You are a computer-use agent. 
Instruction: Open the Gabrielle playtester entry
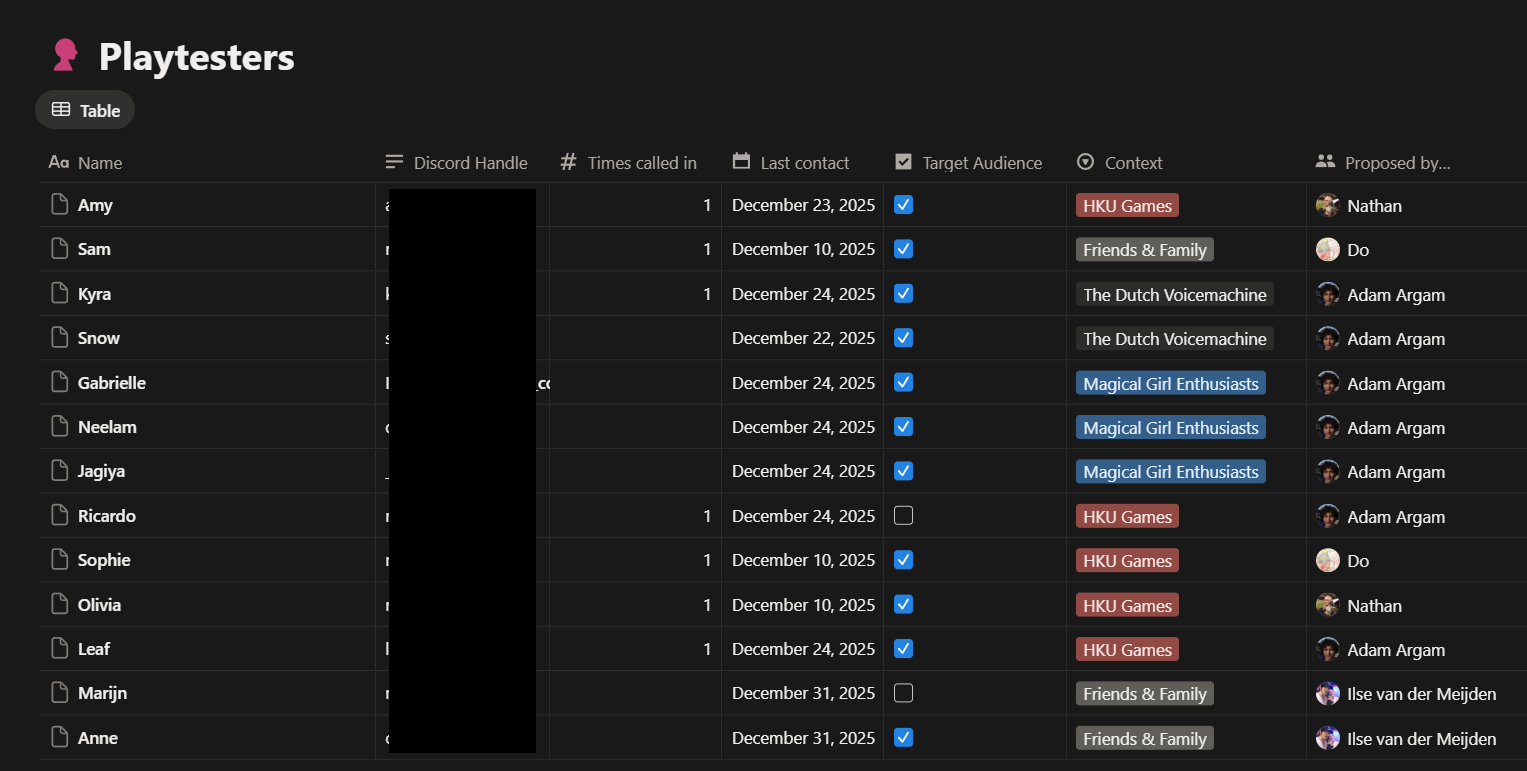(112, 383)
